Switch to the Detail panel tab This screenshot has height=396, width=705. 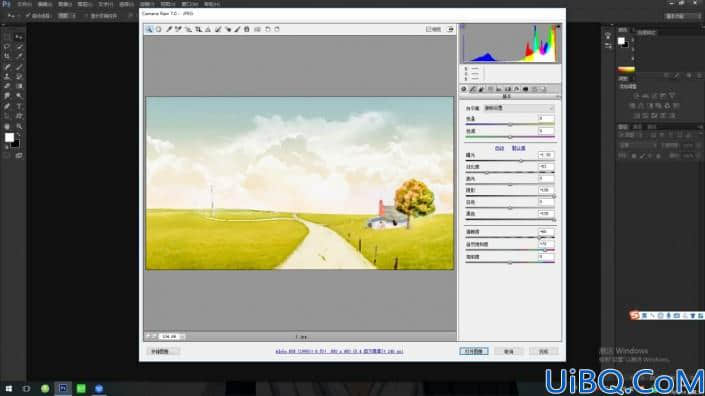point(482,89)
